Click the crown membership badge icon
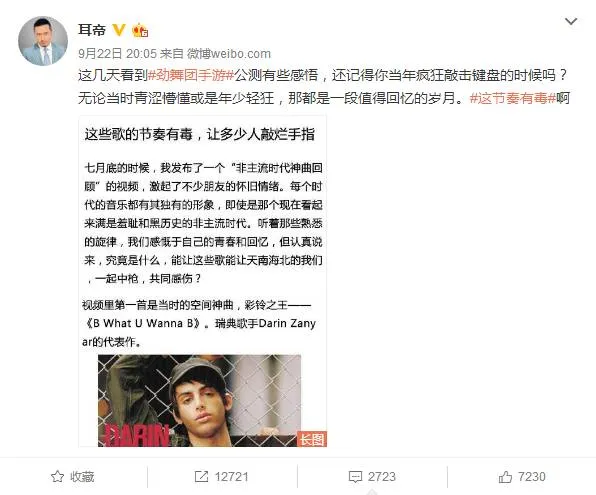The width and height of the screenshot is (596, 495). point(140,30)
